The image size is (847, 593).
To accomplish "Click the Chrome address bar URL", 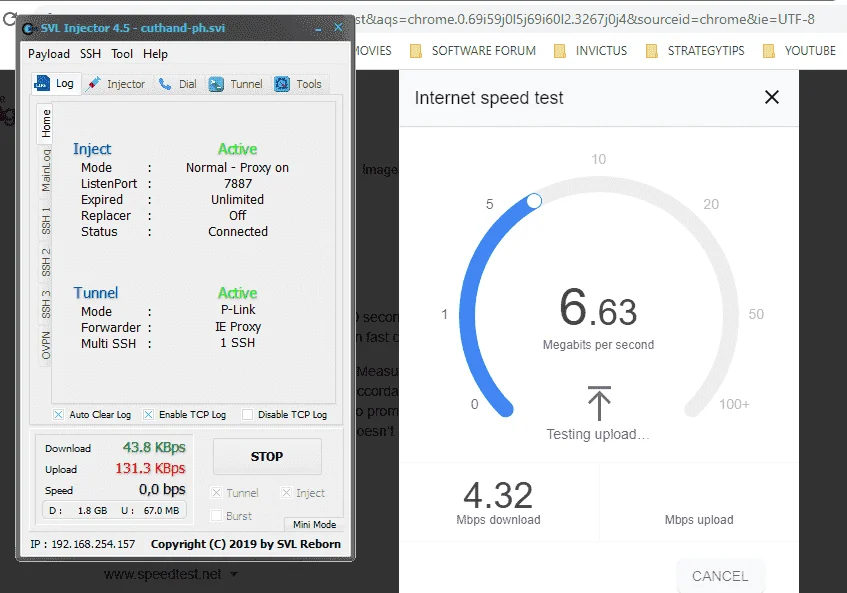I will tap(585, 19).
